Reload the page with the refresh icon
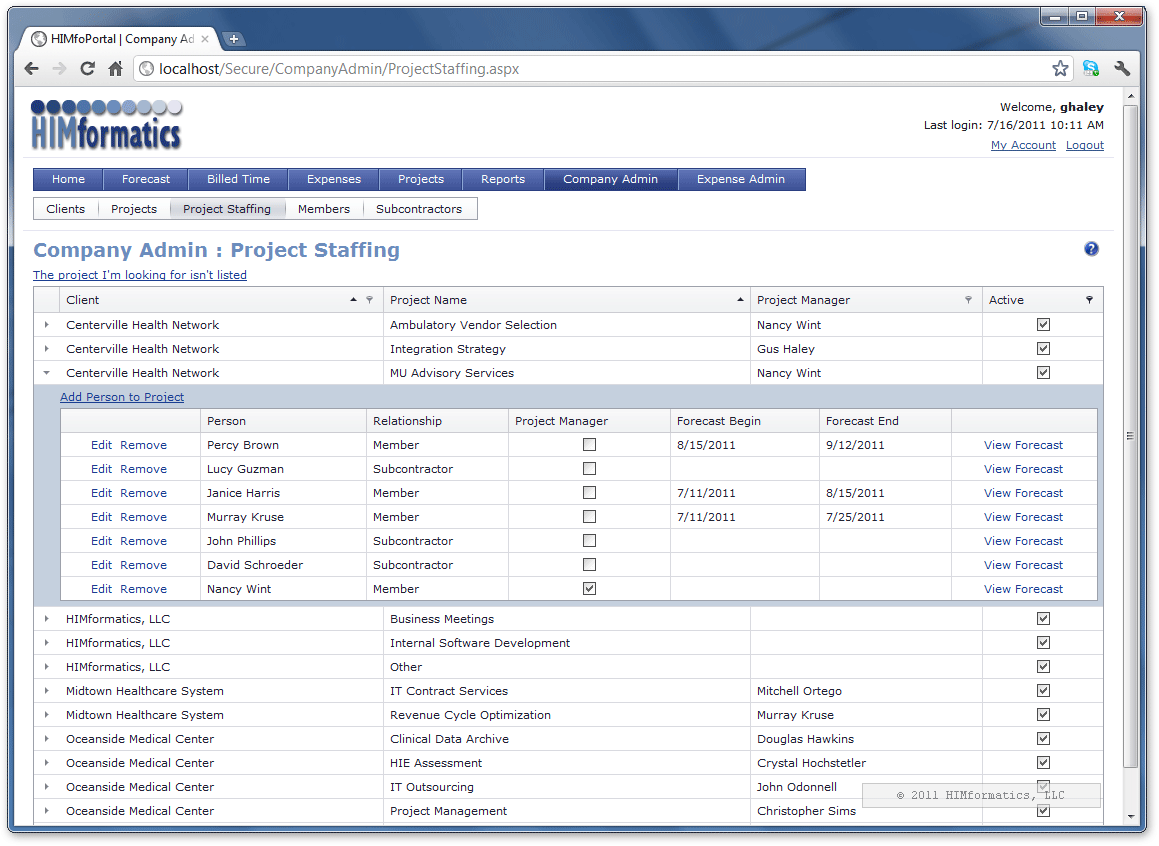The image size is (1159, 846). click(87, 69)
